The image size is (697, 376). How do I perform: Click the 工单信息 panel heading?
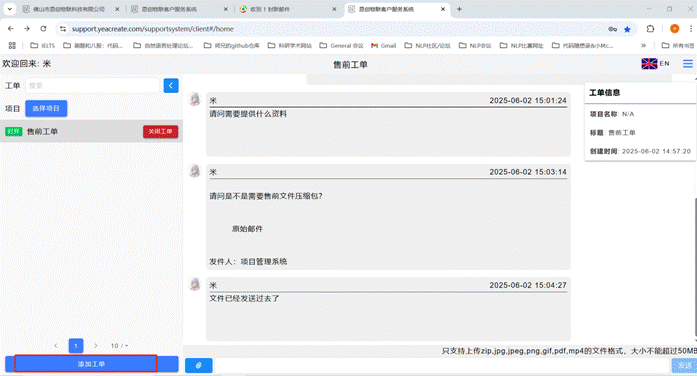coord(605,93)
